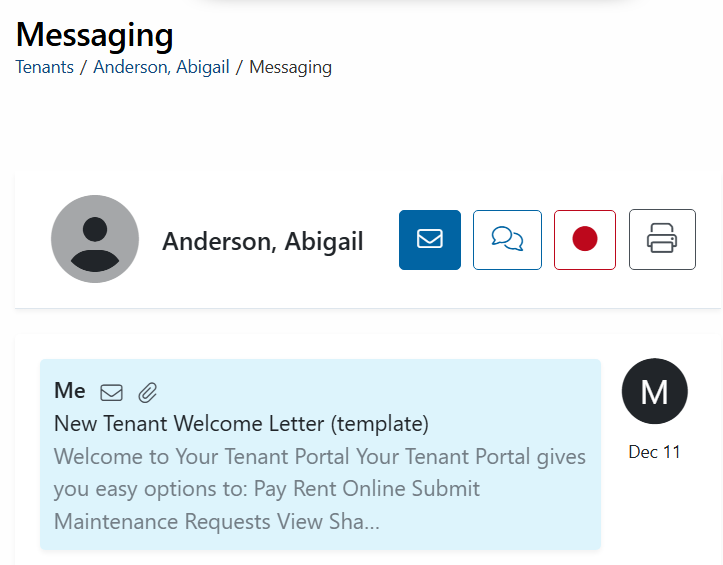The height and width of the screenshot is (565, 723).
Task: Go to Tenants breadcrumb link
Action: pos(45,67)
